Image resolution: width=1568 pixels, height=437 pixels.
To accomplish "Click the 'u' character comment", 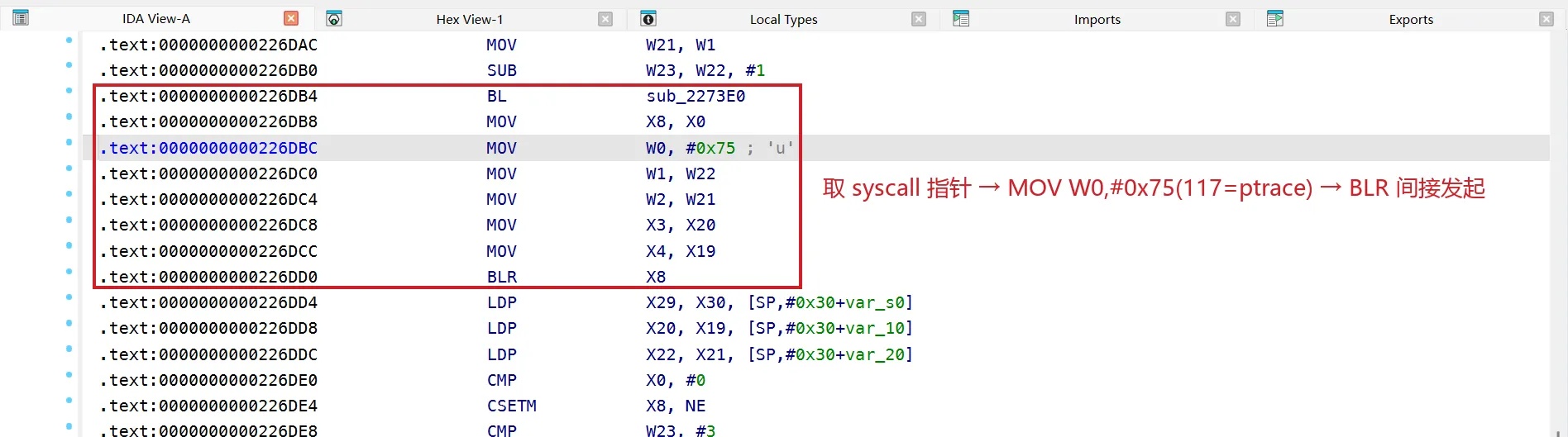I will (x=781, y=148).
